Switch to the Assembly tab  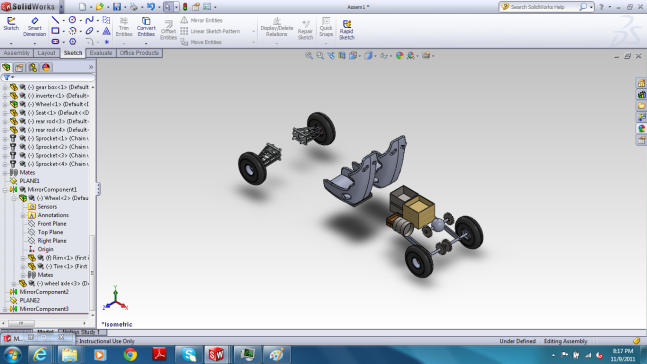(x=17, y=53)
